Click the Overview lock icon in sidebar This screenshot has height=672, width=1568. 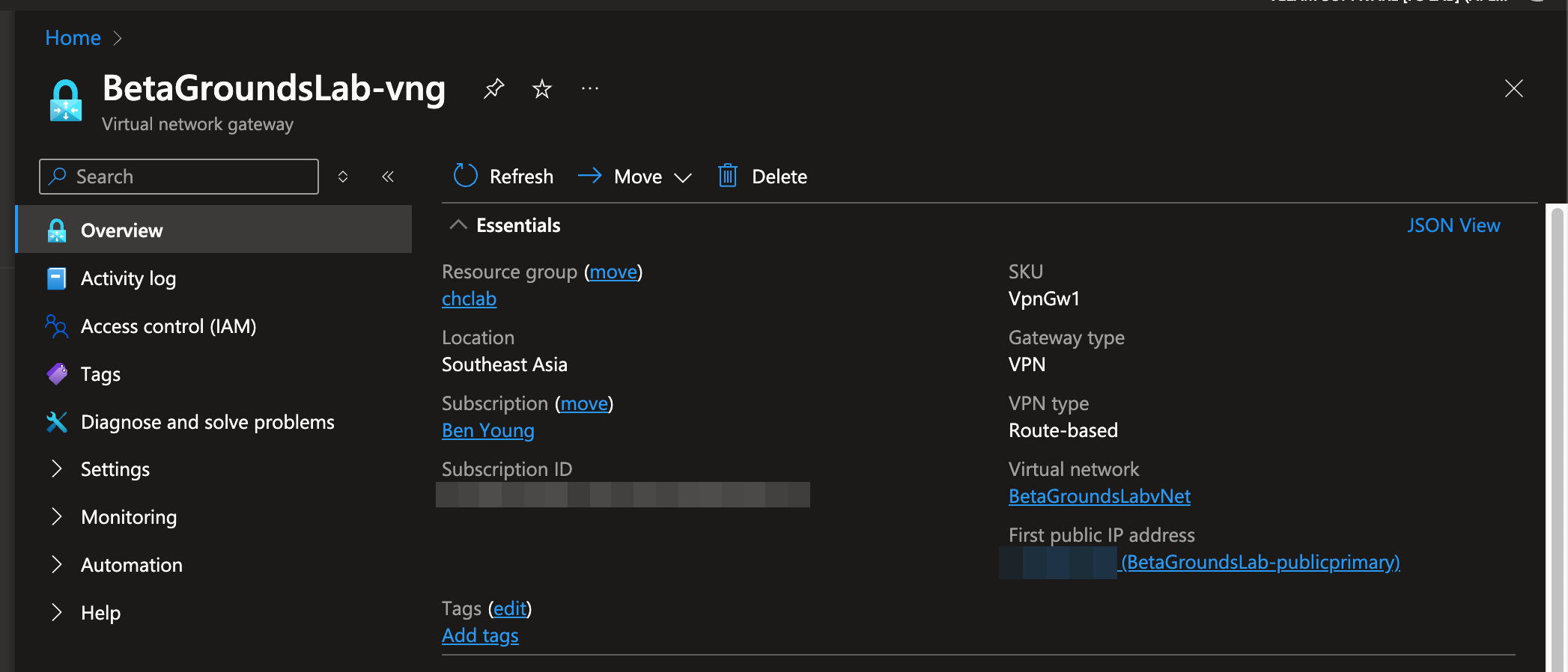click(57, 230)
